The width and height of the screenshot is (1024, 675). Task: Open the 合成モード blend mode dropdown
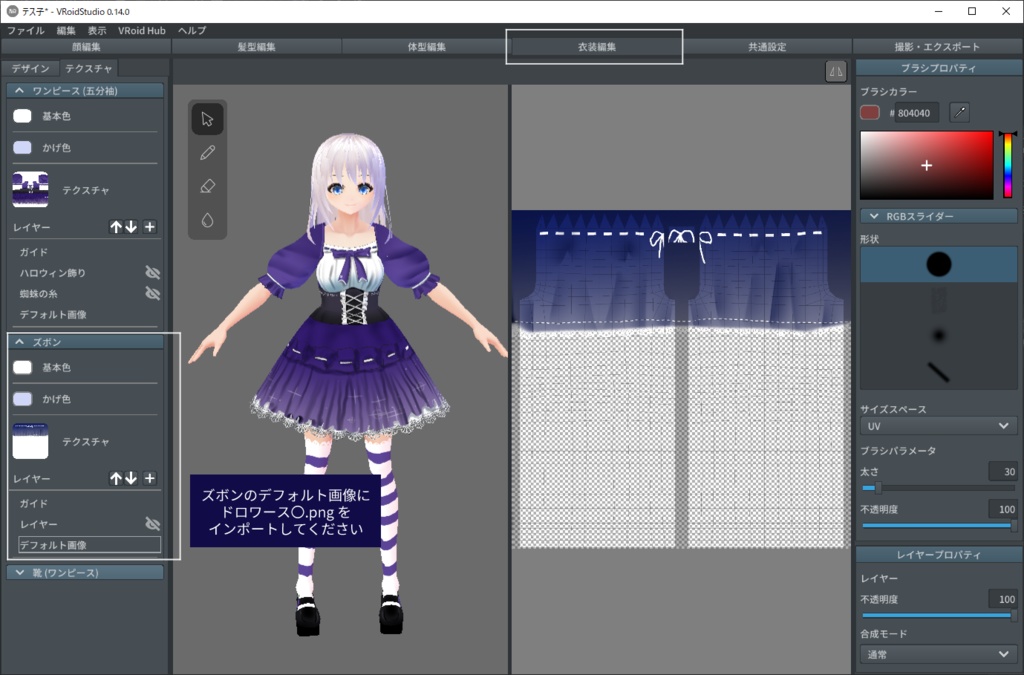coord(937,655)
